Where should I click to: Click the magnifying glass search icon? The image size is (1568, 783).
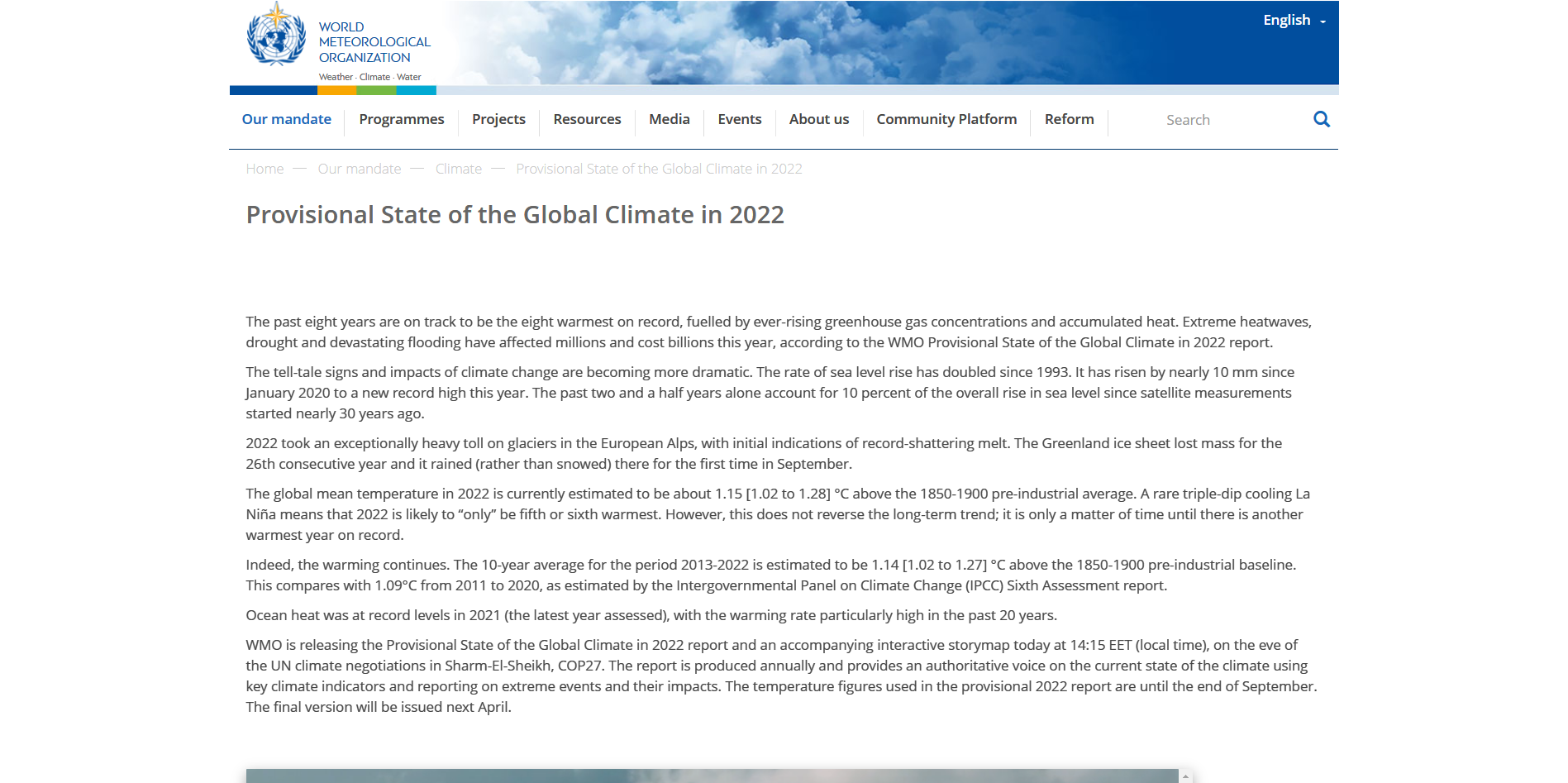[1322, 119]
